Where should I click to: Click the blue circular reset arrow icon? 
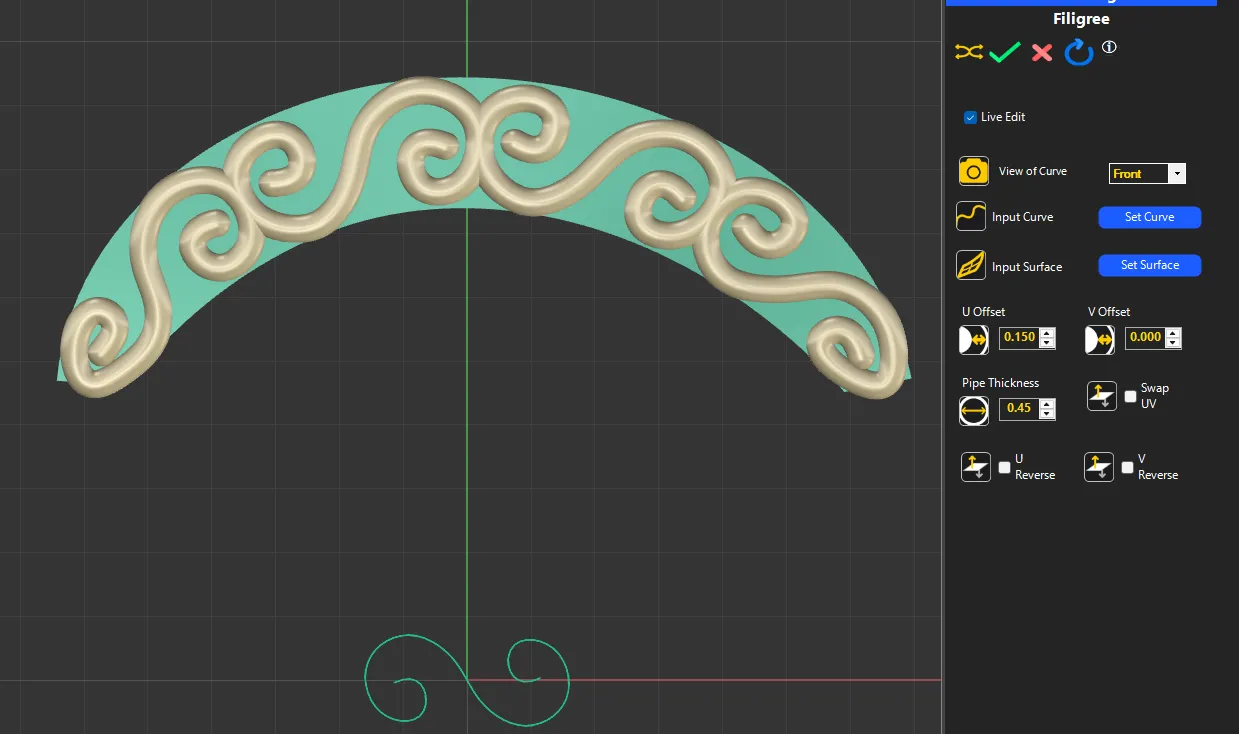(x=1079, y=52)
